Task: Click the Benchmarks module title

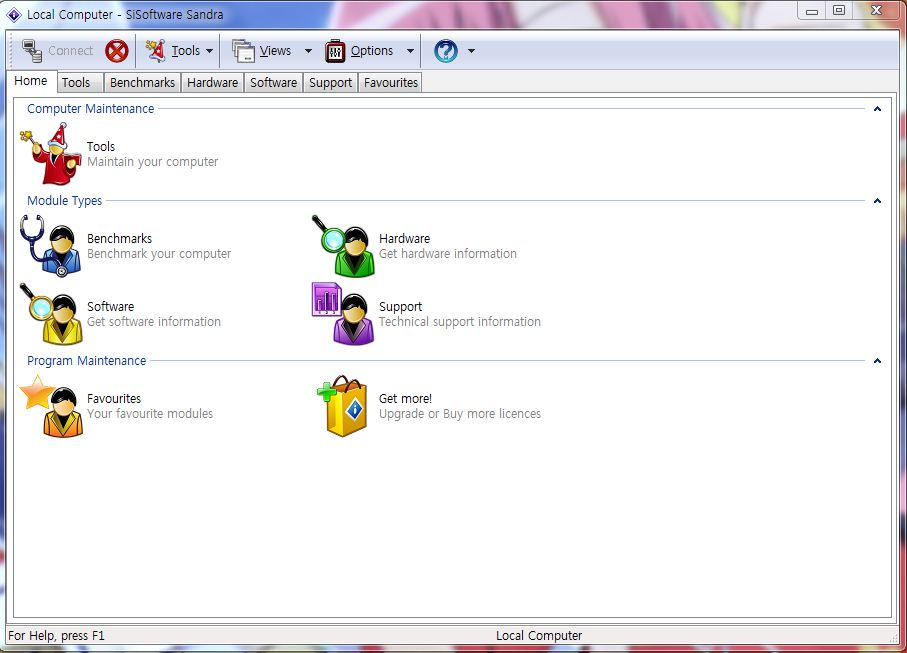Action: point(120,238)
